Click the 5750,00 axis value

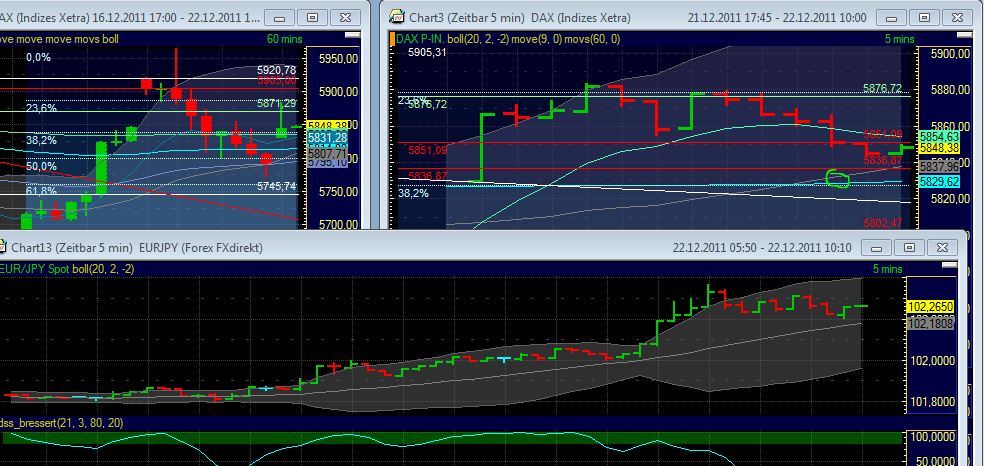338,191
